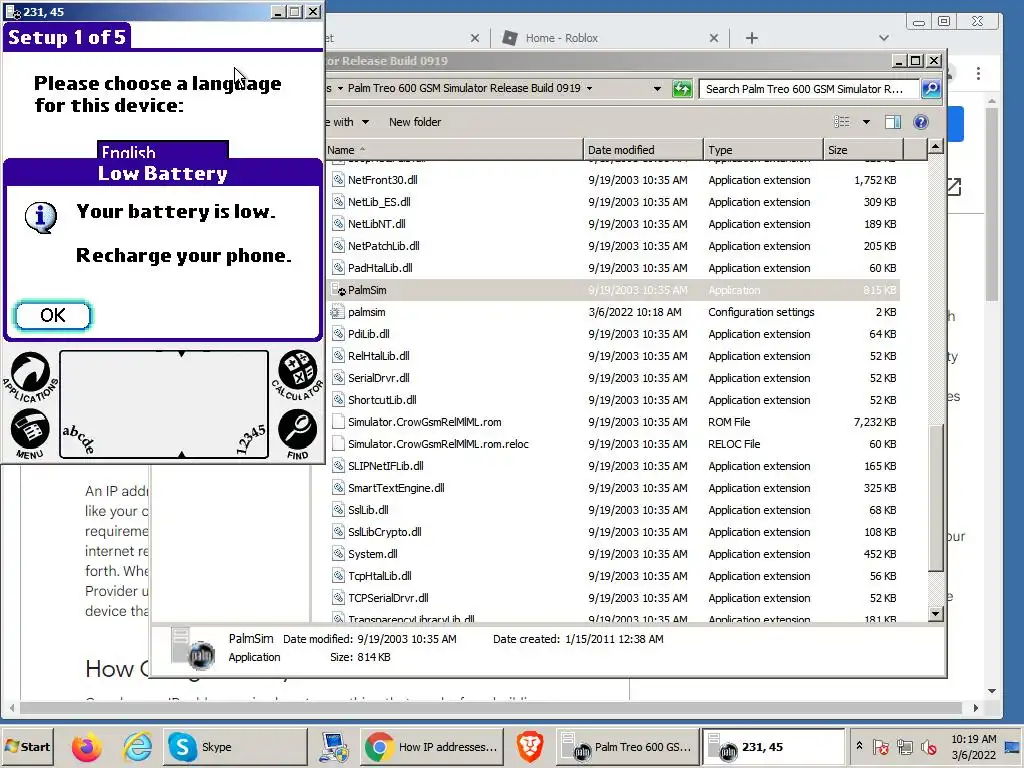Launch Internet Explorer from the taskbar

(x=137, y=747)
